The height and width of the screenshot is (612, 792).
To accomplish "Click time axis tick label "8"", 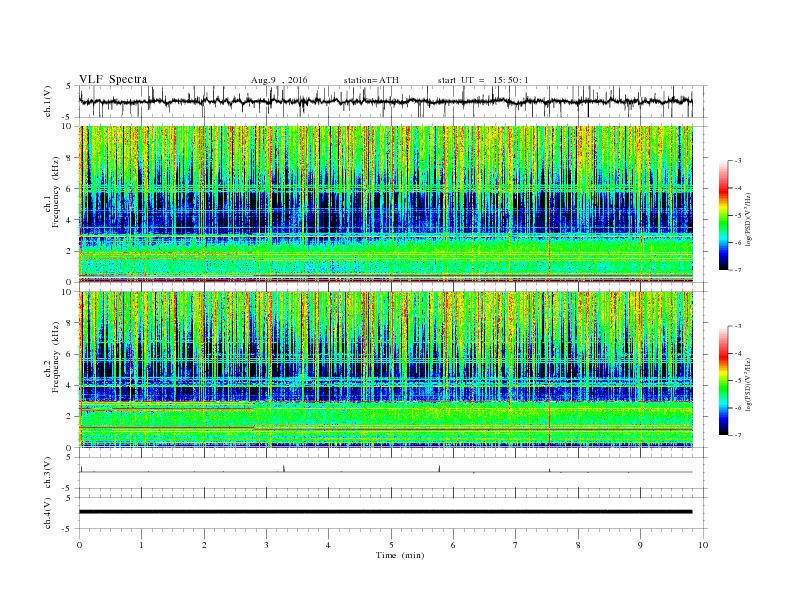I will (x=578, y=545).
